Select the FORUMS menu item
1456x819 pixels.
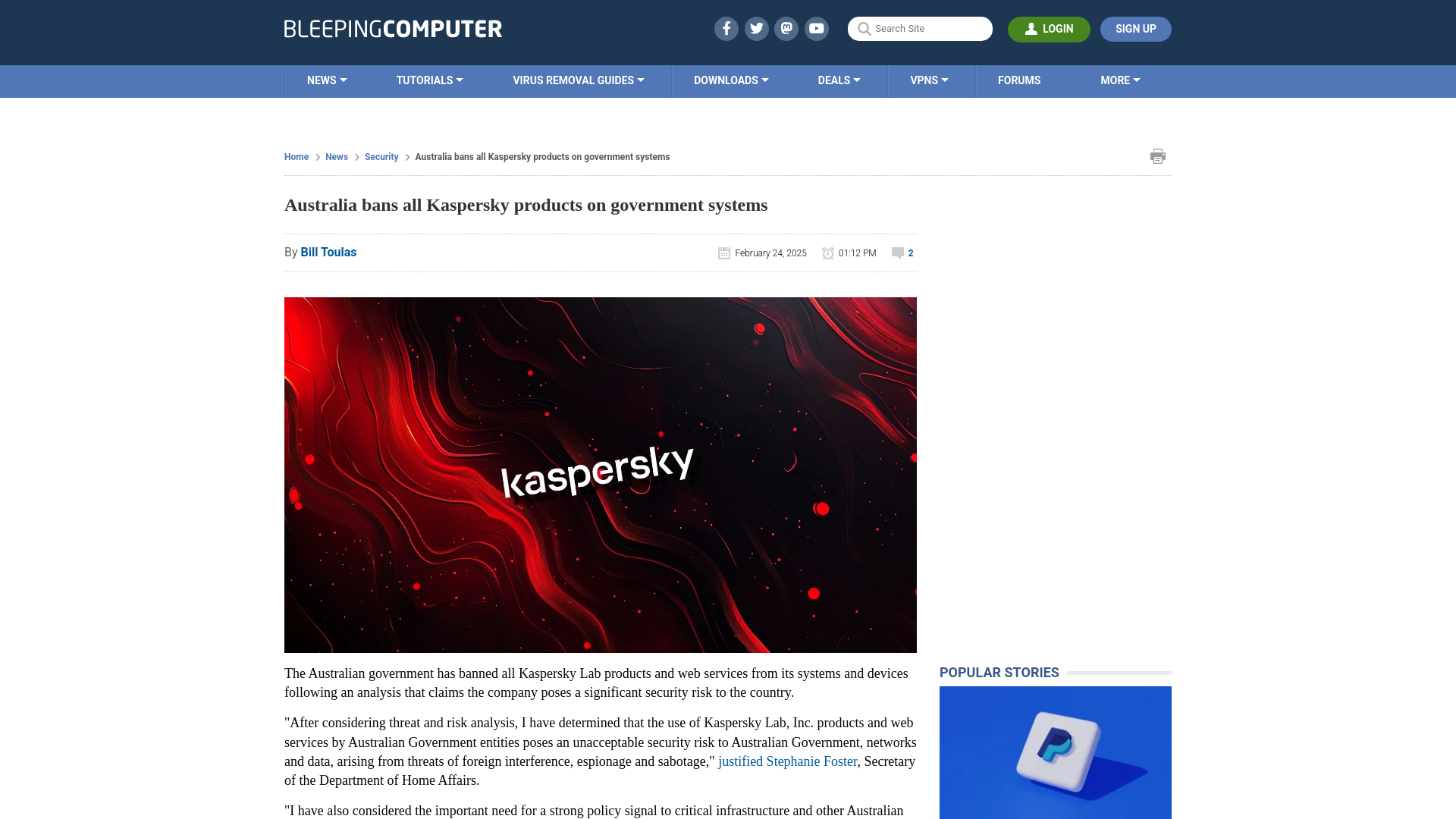click(x=1019, y=80)
